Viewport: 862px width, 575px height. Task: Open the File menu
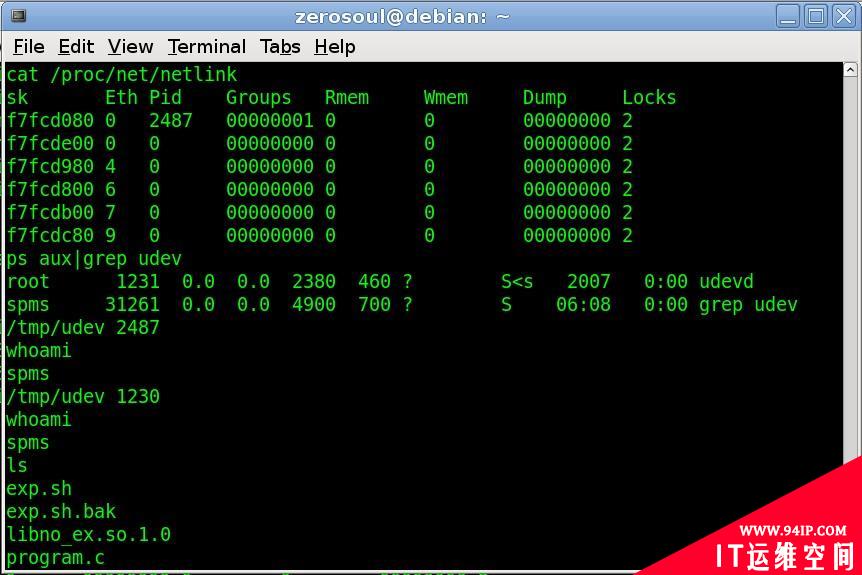pos(29,47)
